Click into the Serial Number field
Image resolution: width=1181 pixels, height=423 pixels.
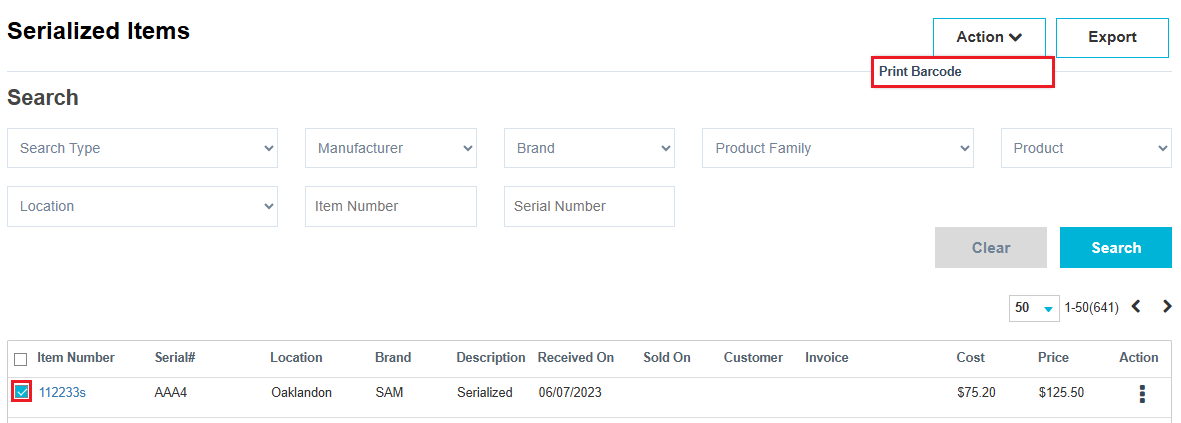589,206
